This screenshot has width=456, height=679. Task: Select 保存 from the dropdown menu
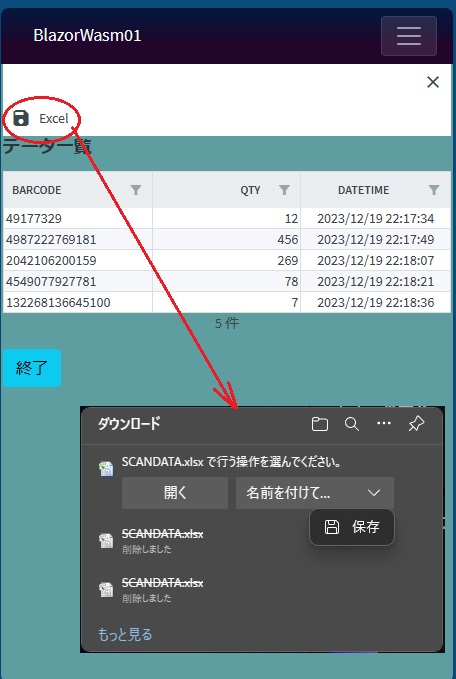click(352, 527)
